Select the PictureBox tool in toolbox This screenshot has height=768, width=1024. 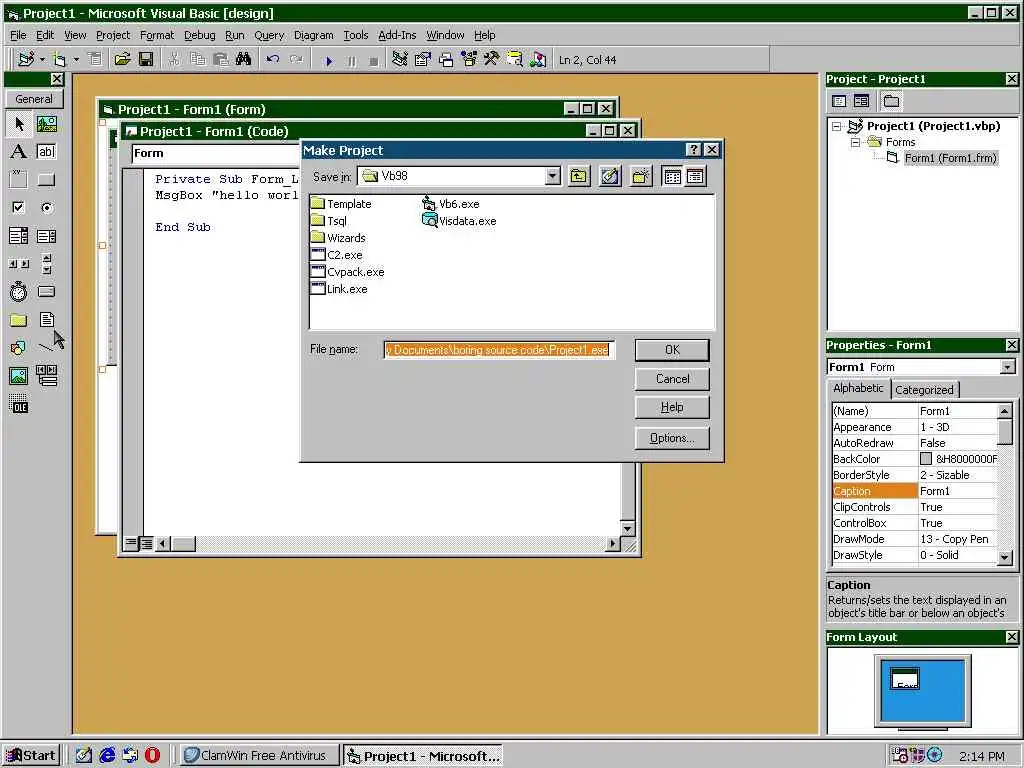coord(46,123)
